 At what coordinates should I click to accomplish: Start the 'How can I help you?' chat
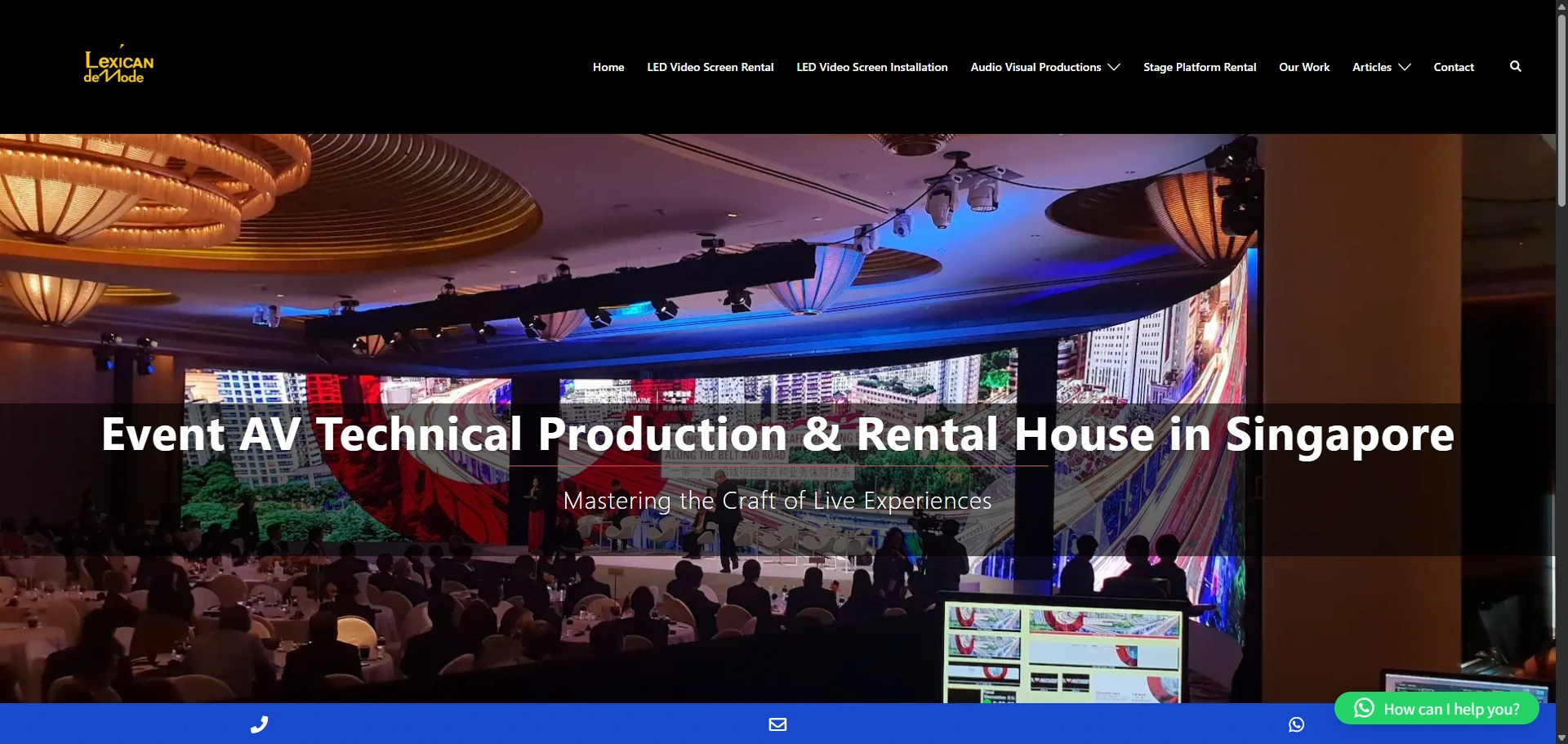click(x=1437, y=708)
